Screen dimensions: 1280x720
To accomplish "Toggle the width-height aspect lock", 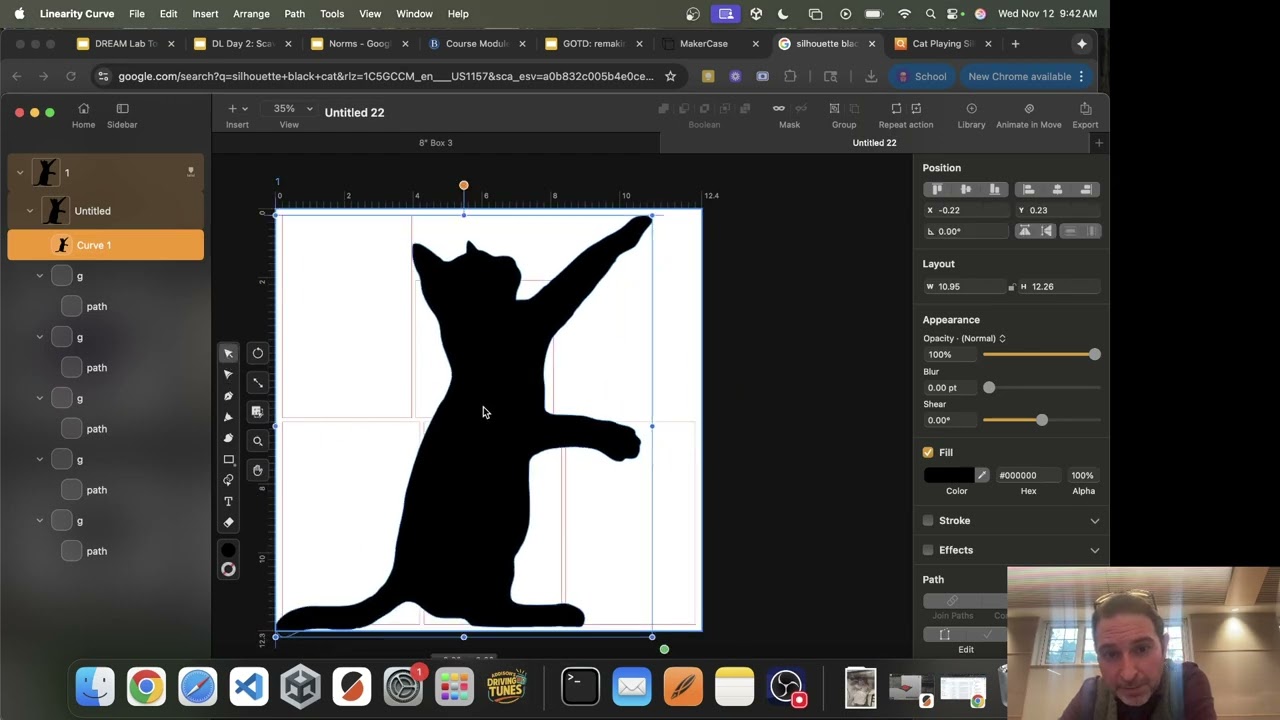I will click(x=1010, y=287).
